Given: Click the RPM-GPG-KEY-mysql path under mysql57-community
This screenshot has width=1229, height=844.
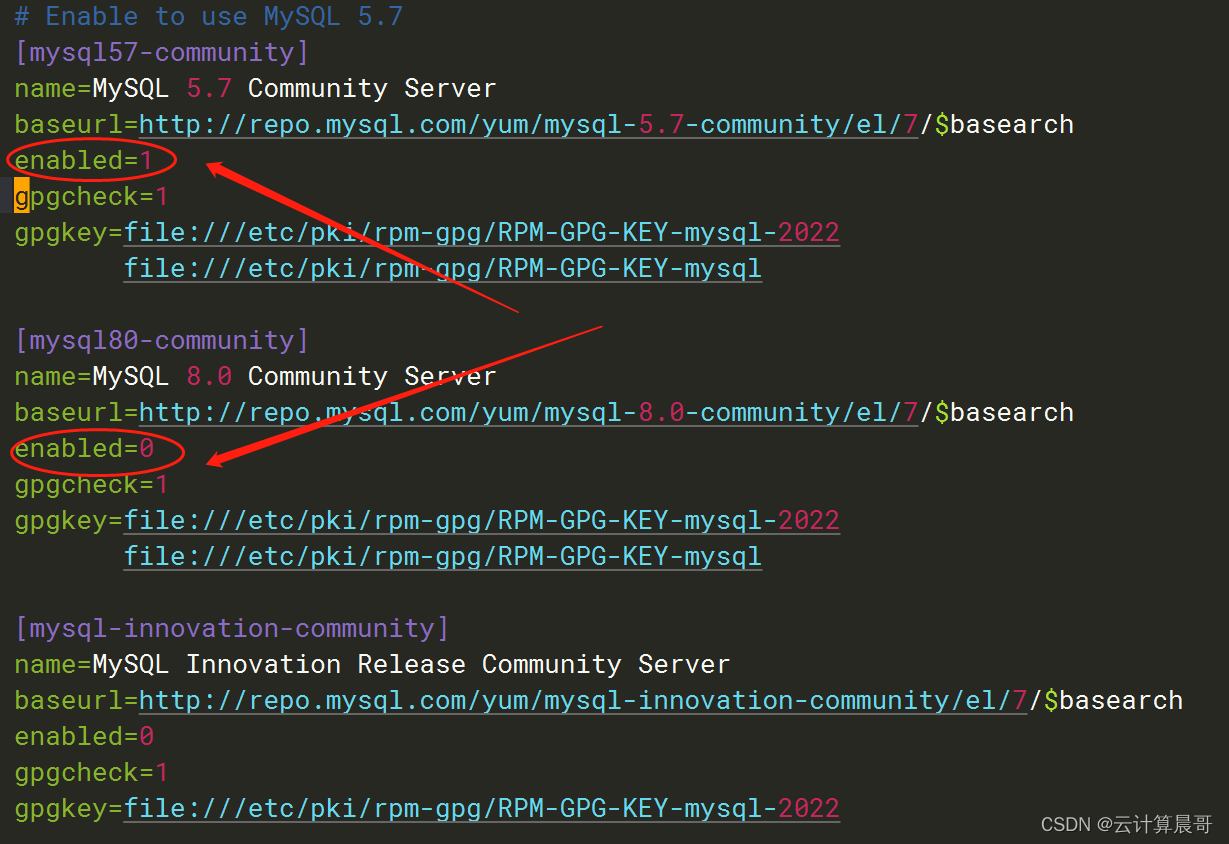Looking at the screenshot, I should pos(443,268).
